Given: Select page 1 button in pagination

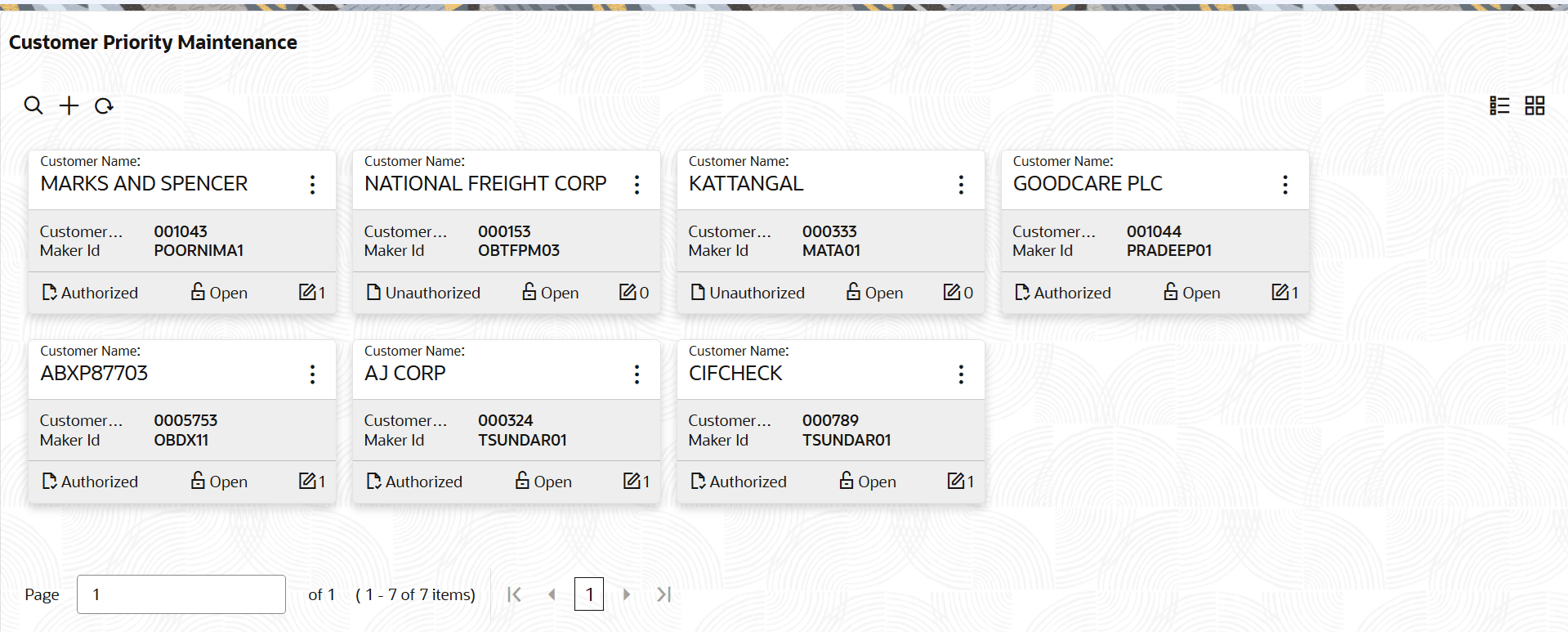Looking at the screenshot, I should (589, 594).
